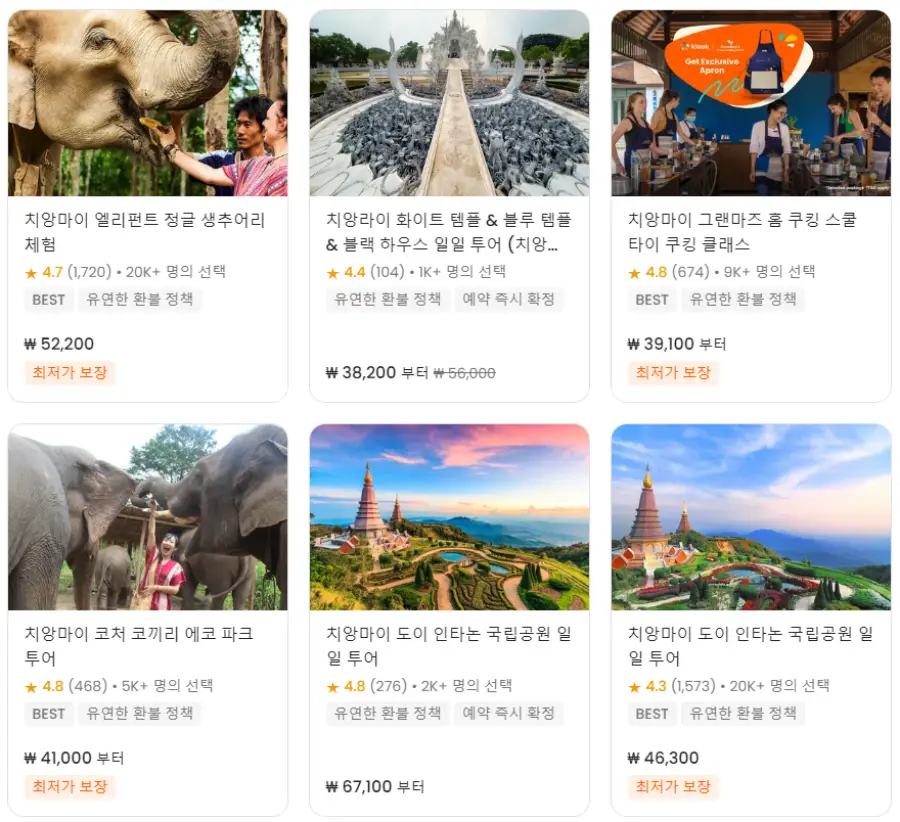Open the blue sky Doi Inthanon photo
The image size is (900, 822).
click(x=751, y=517)
